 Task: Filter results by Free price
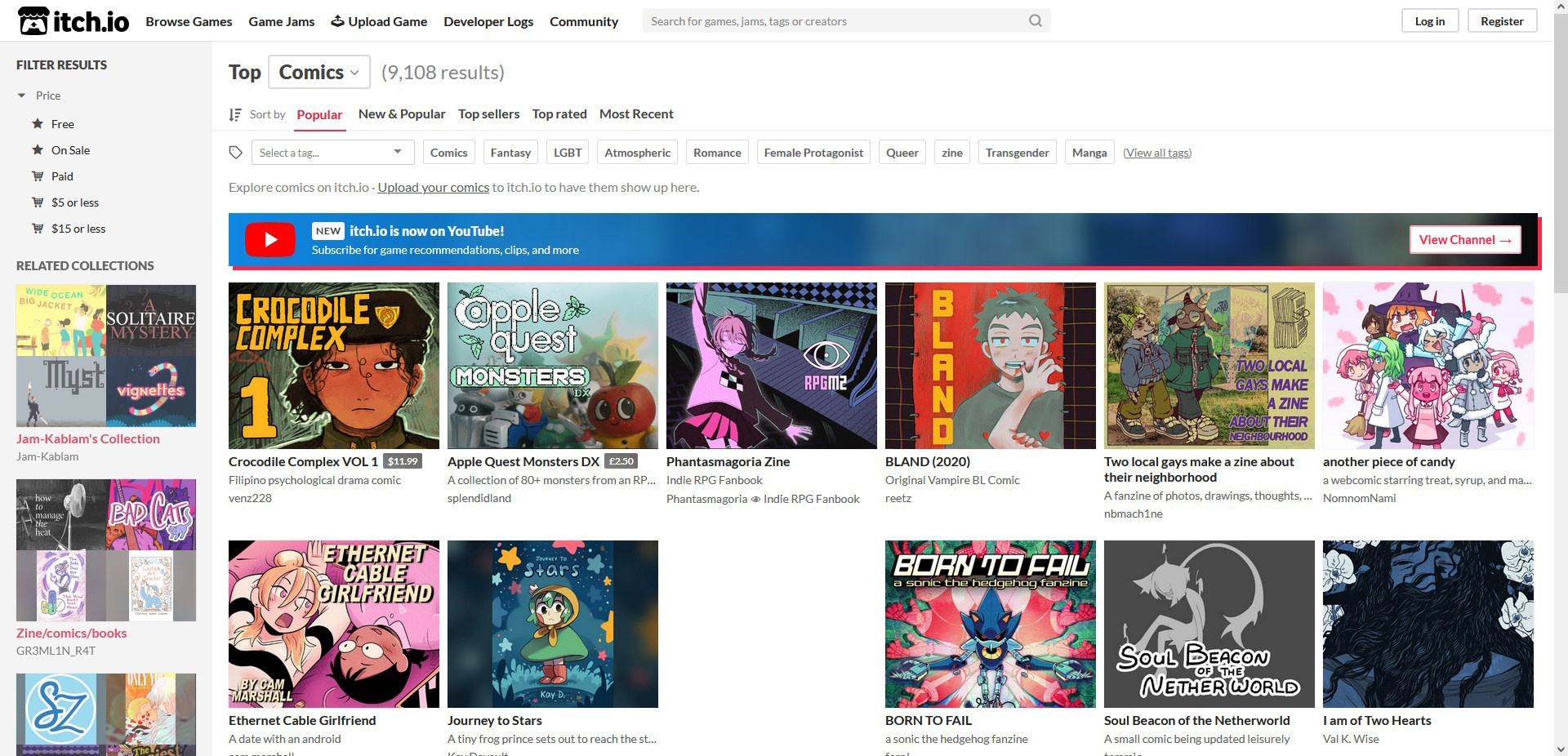(x=63, y=124)
